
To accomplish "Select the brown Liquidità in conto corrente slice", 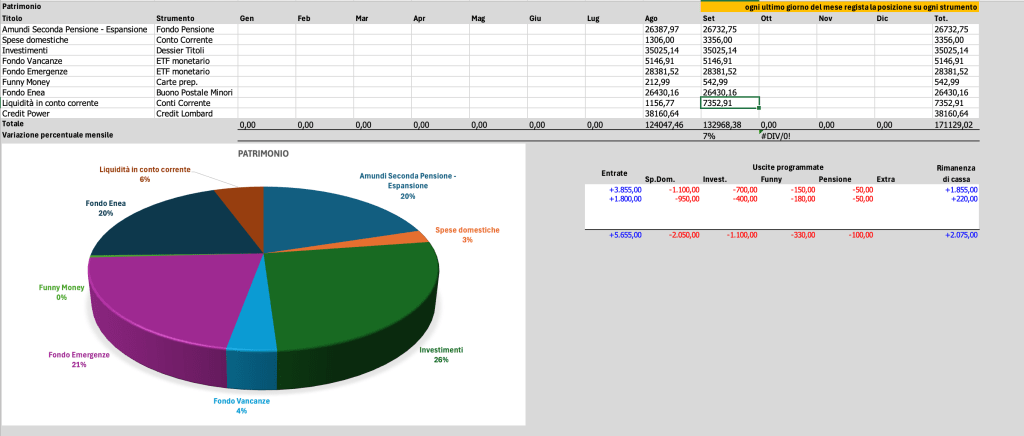I will [x=241, y=208].
